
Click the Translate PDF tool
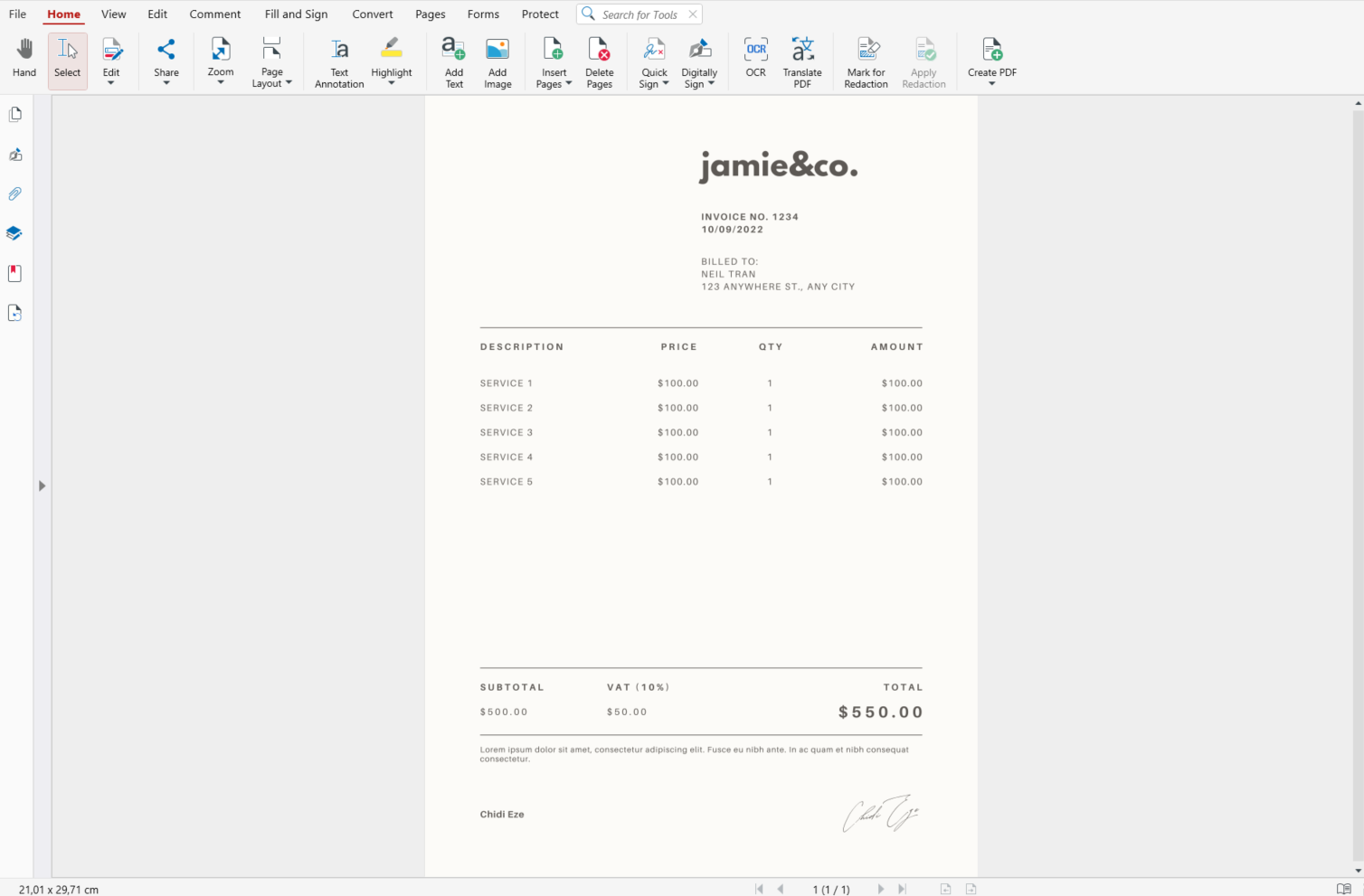coord(802,61)
